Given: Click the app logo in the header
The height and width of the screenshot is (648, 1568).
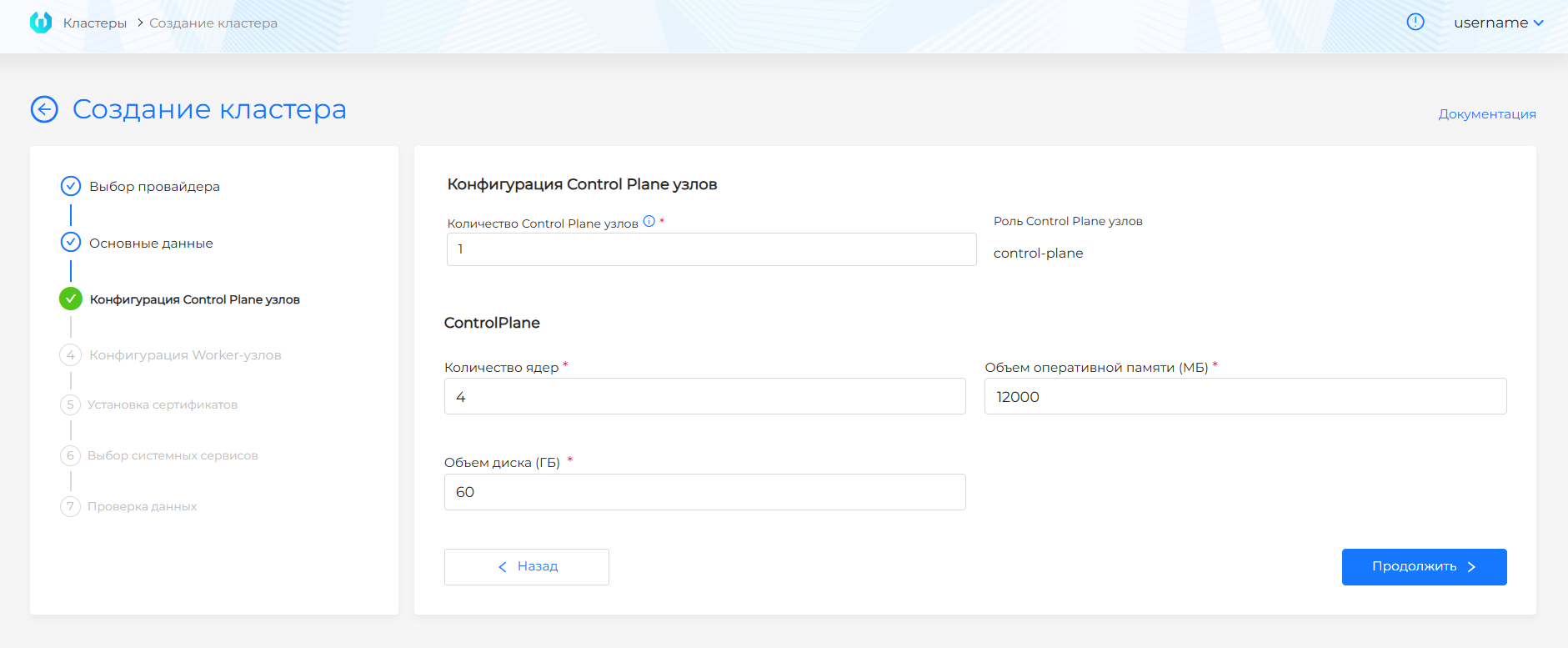Looking at the screenshot, I should coord(40,23).
